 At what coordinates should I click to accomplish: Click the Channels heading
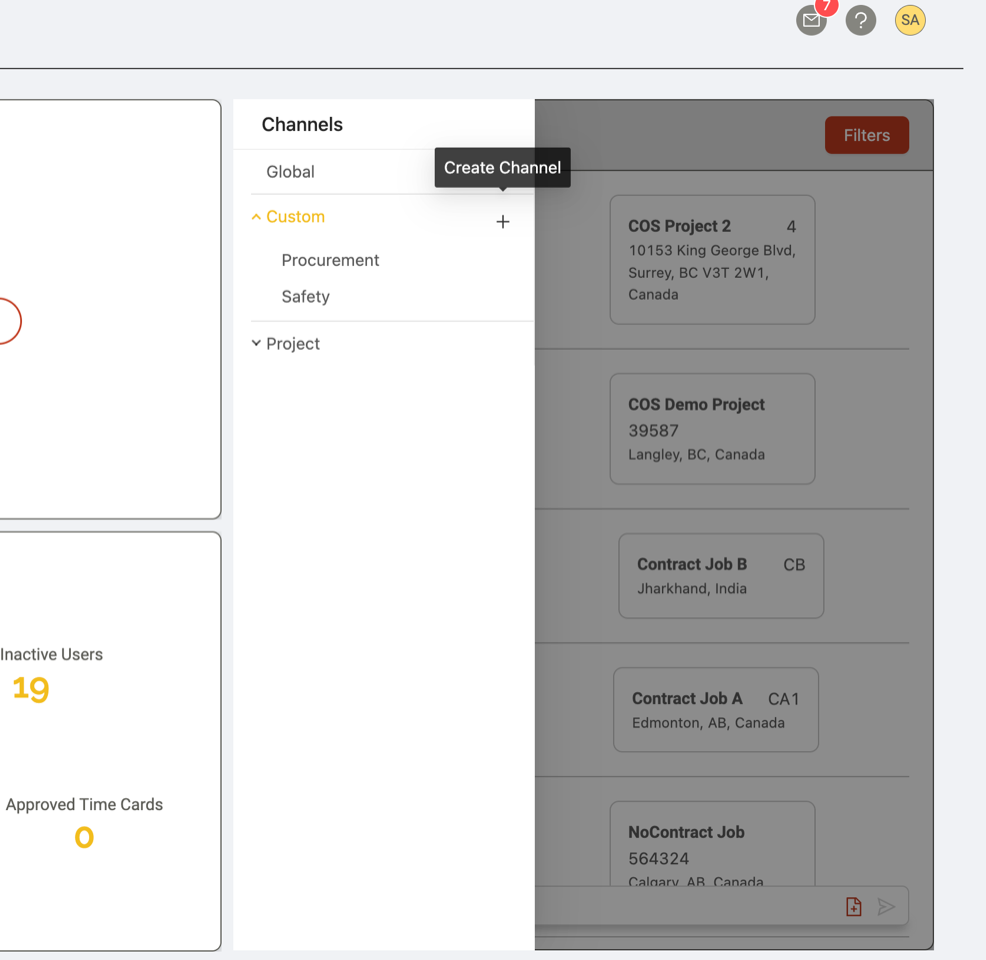(x=302, y=124)
